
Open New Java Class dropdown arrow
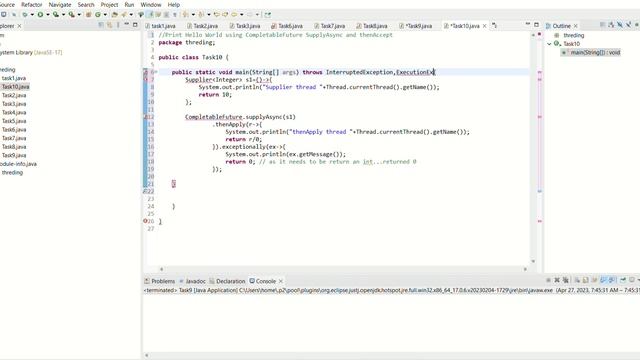[x=105, y=15]
